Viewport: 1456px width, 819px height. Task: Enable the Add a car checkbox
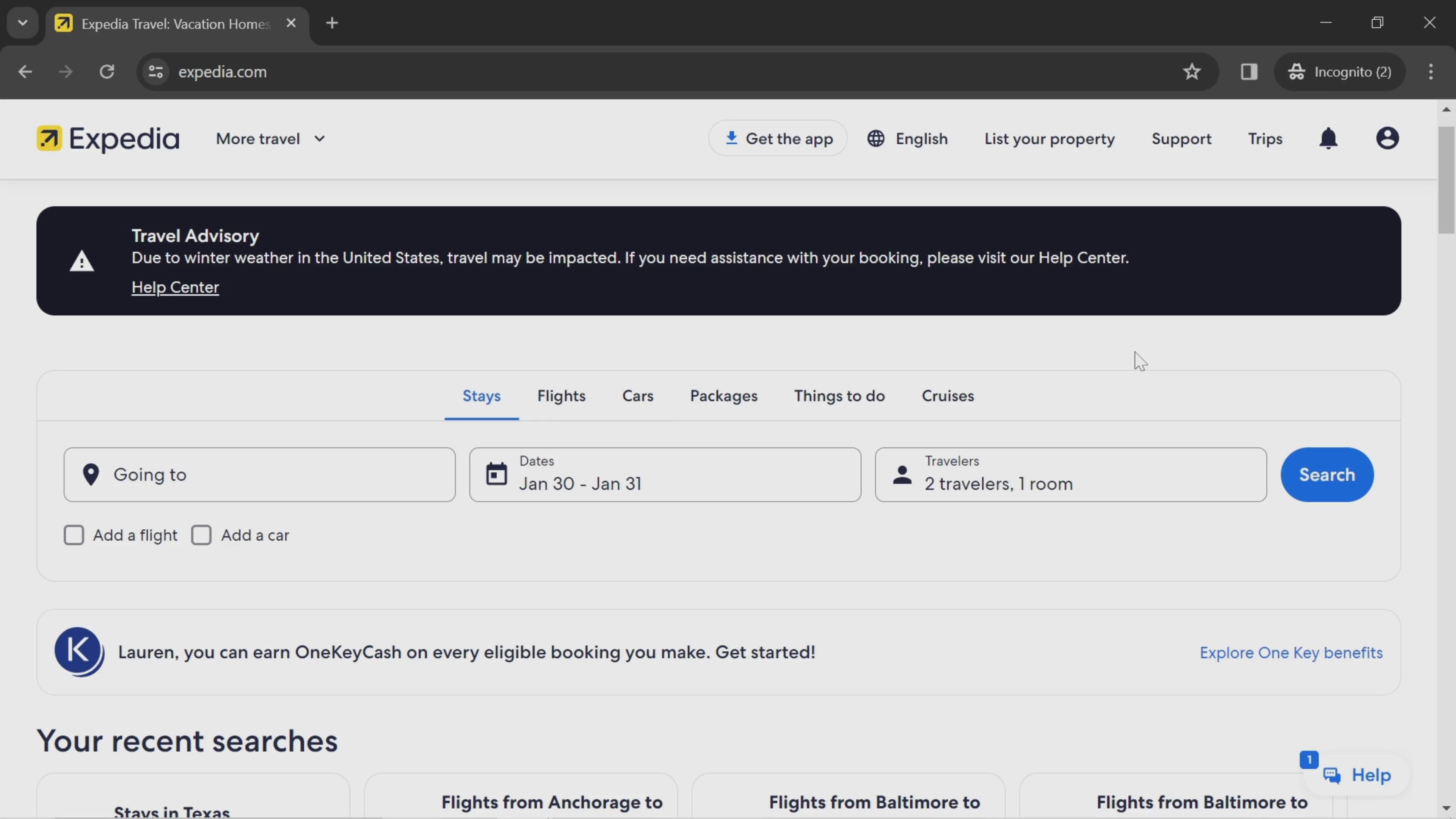click(x=201, y=534)
